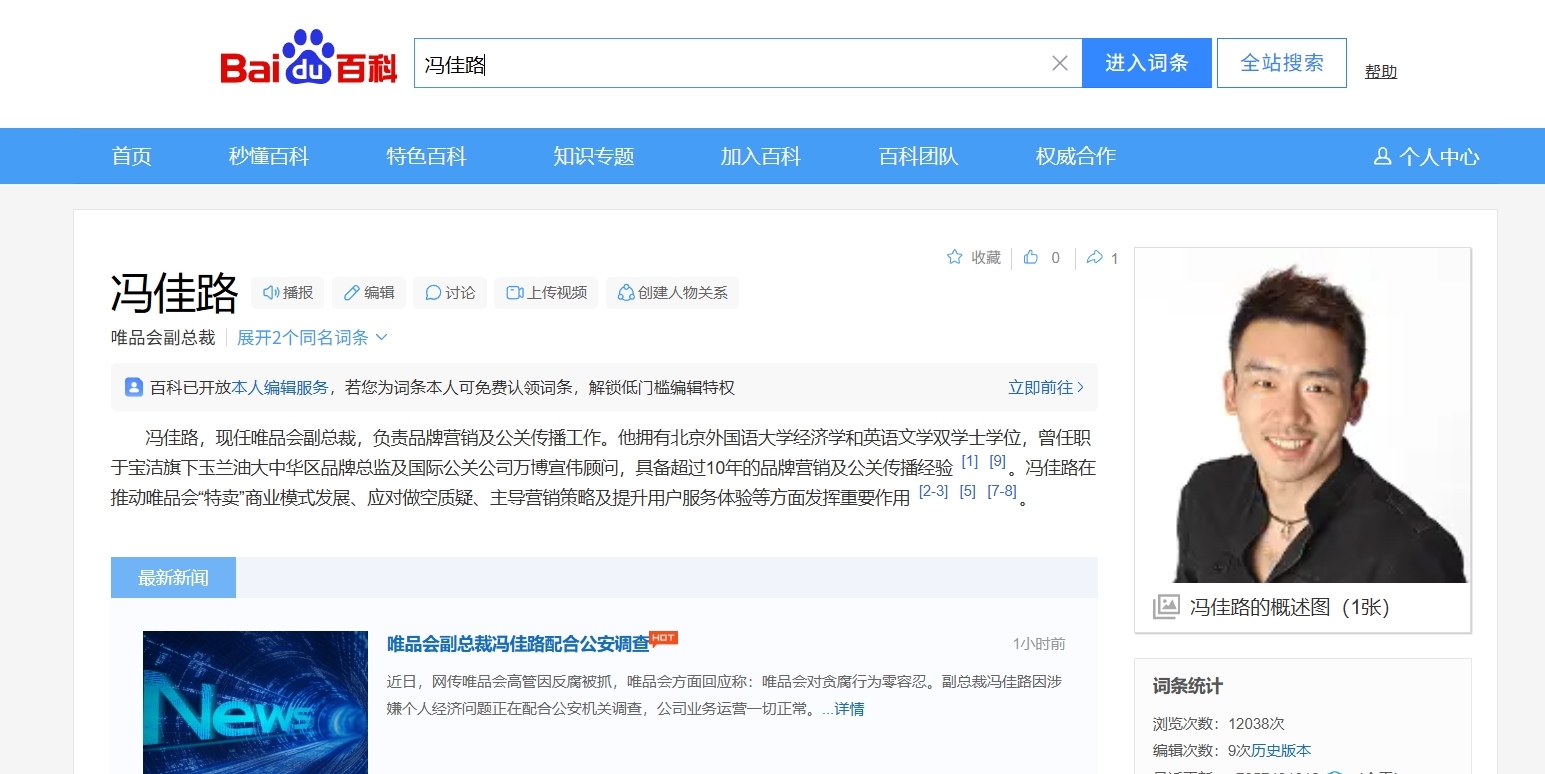Expand news summary via 详情 link
This screenshot has height=774, width=1545.
pos(849,709)
